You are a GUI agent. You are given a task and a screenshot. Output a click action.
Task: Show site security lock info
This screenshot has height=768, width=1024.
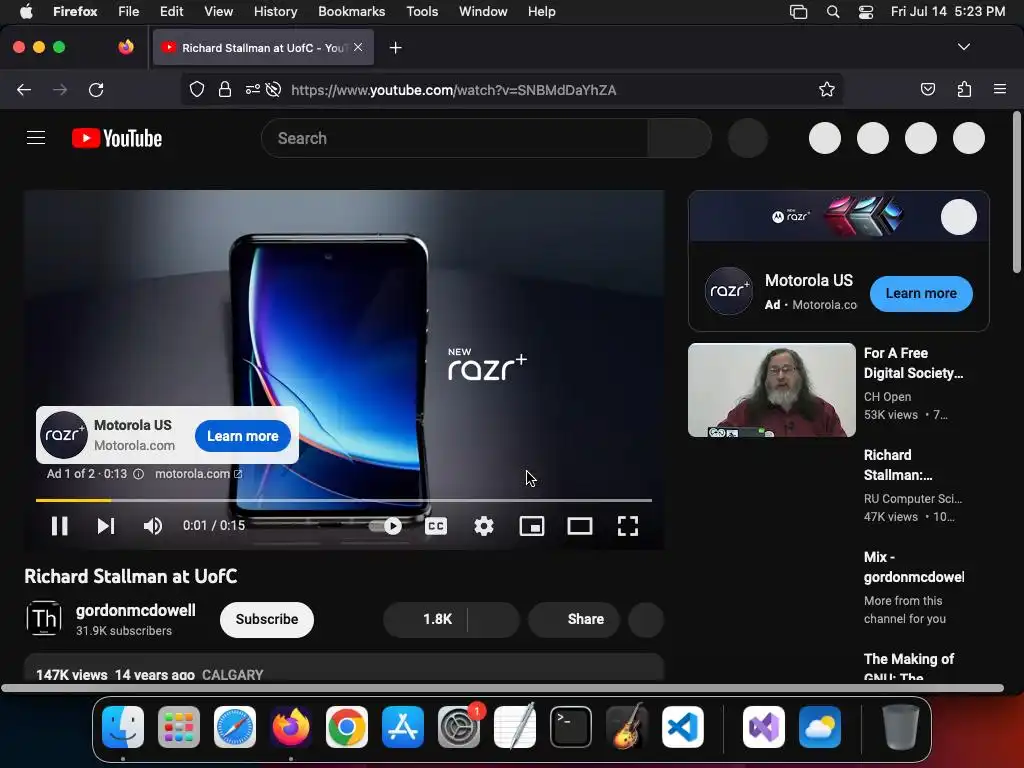pos(225,89)
